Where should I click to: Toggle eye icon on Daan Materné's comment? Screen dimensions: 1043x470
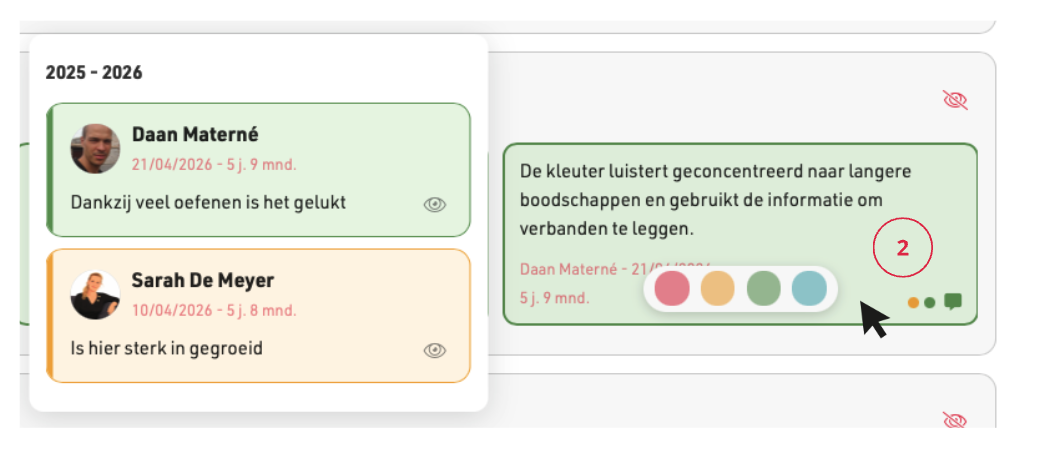[434, 205]
